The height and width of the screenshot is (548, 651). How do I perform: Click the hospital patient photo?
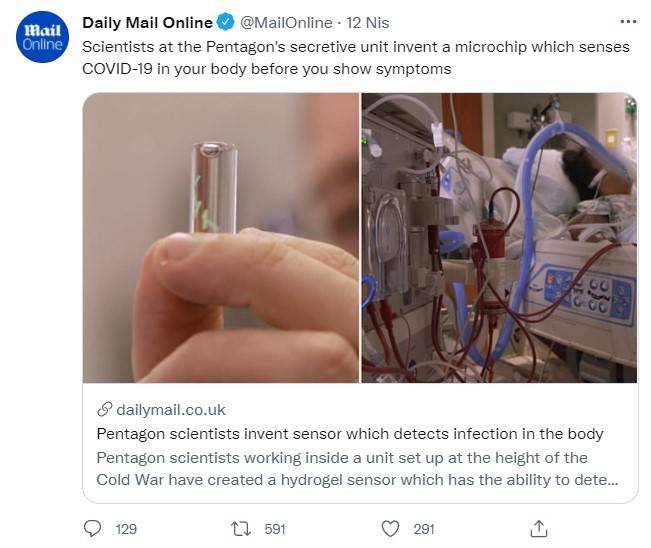pyautogui.click(x=499, y=238)
